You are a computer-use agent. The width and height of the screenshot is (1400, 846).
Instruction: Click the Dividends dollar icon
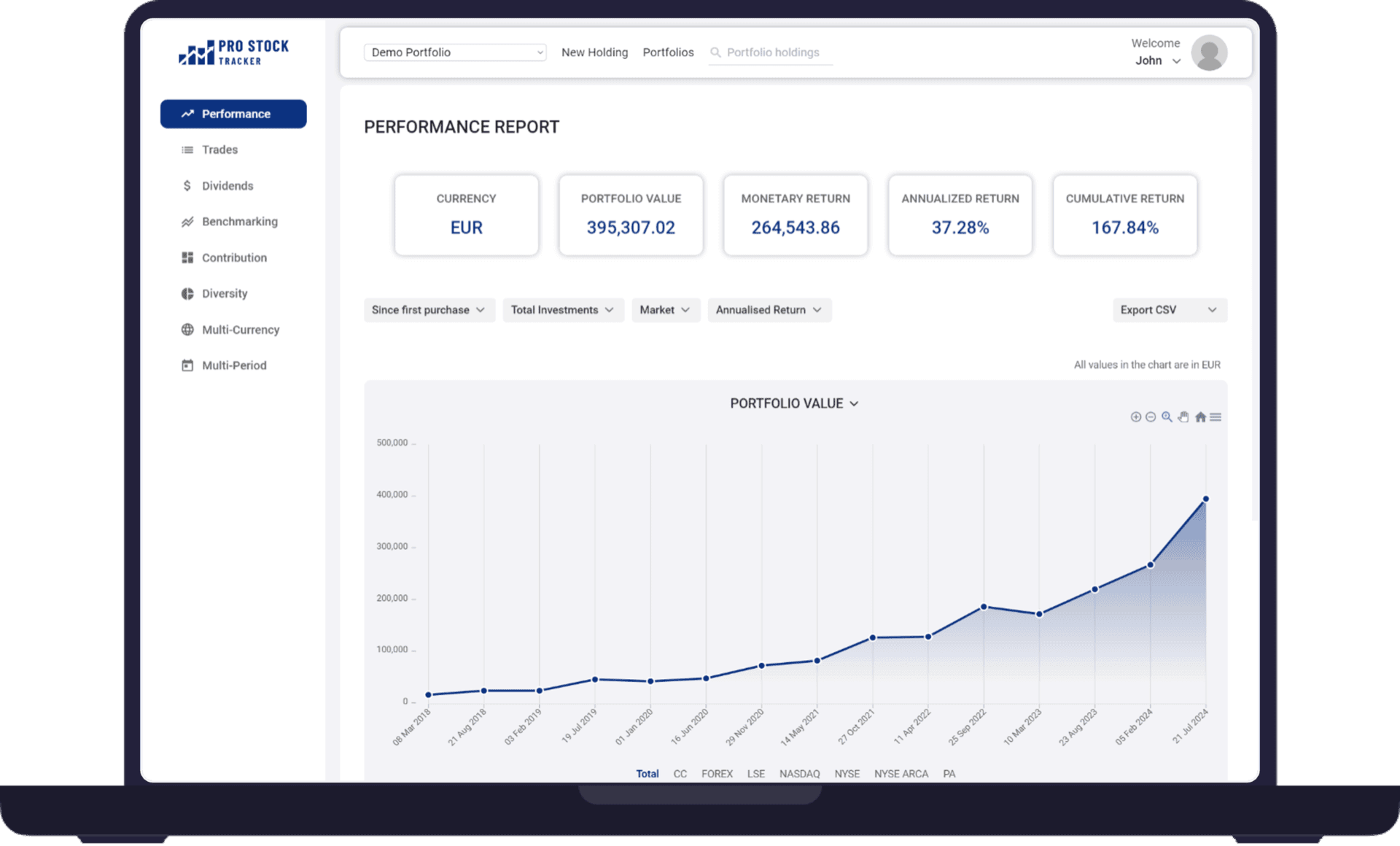187,185
